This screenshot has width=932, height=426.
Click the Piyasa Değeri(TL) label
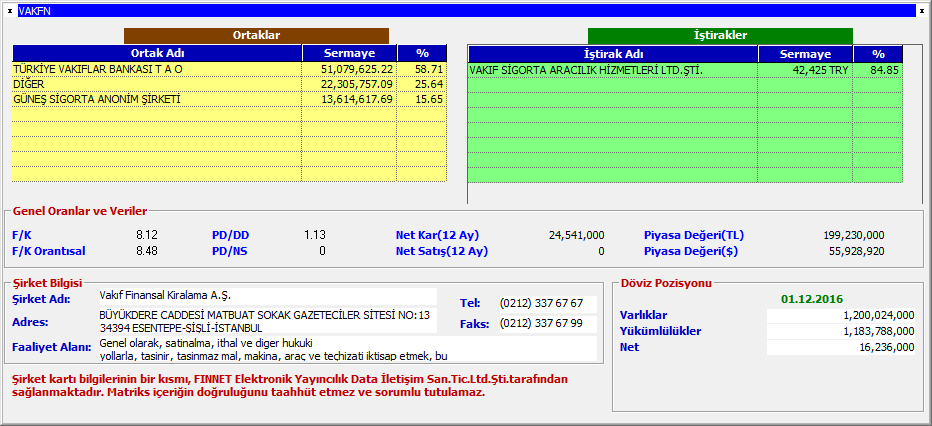pos(694,235)
